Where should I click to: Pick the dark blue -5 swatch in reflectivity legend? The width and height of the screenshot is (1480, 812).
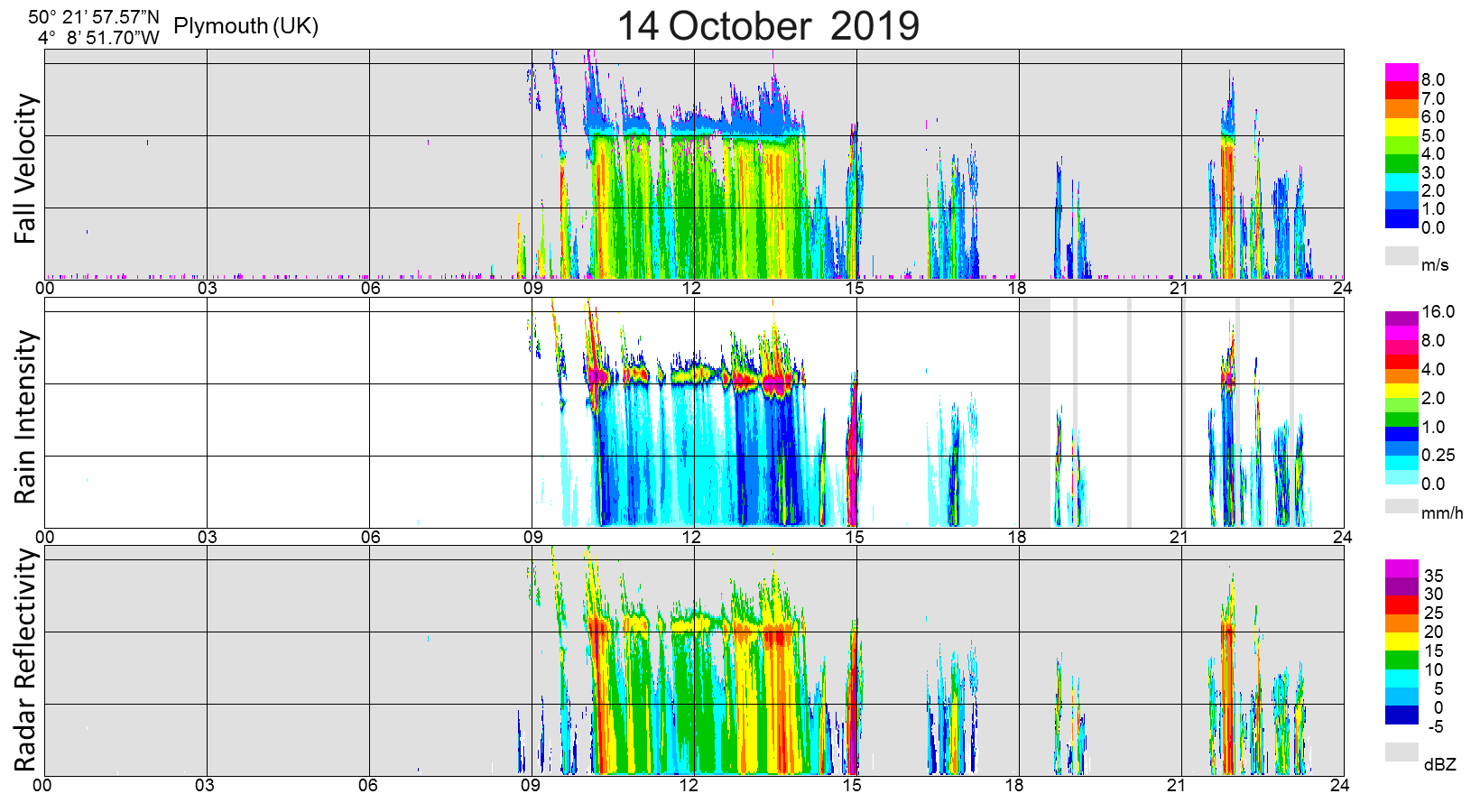(x=1401, y=715)
